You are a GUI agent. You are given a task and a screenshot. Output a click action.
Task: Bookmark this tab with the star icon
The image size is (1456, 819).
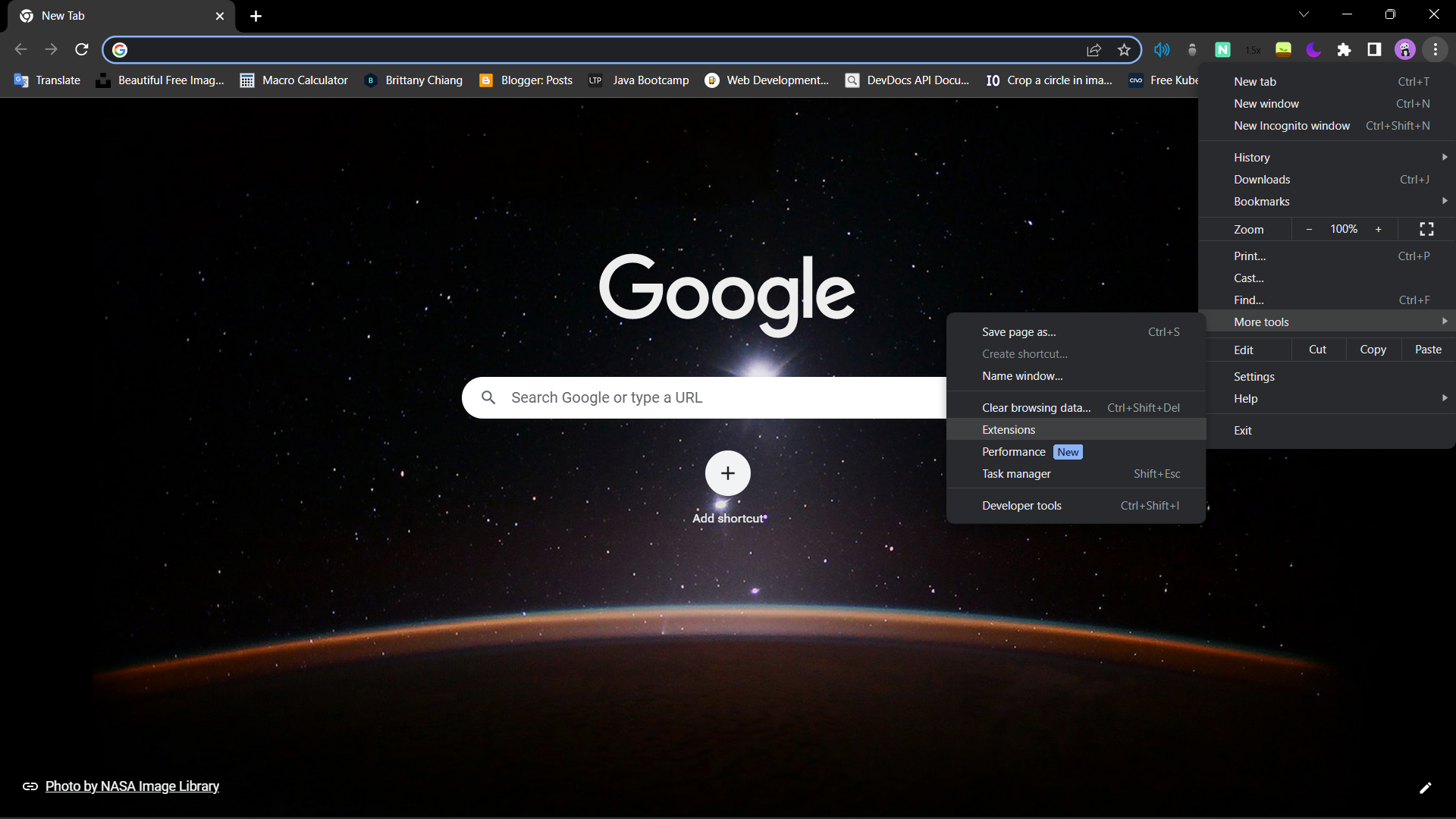point(1124,50)
